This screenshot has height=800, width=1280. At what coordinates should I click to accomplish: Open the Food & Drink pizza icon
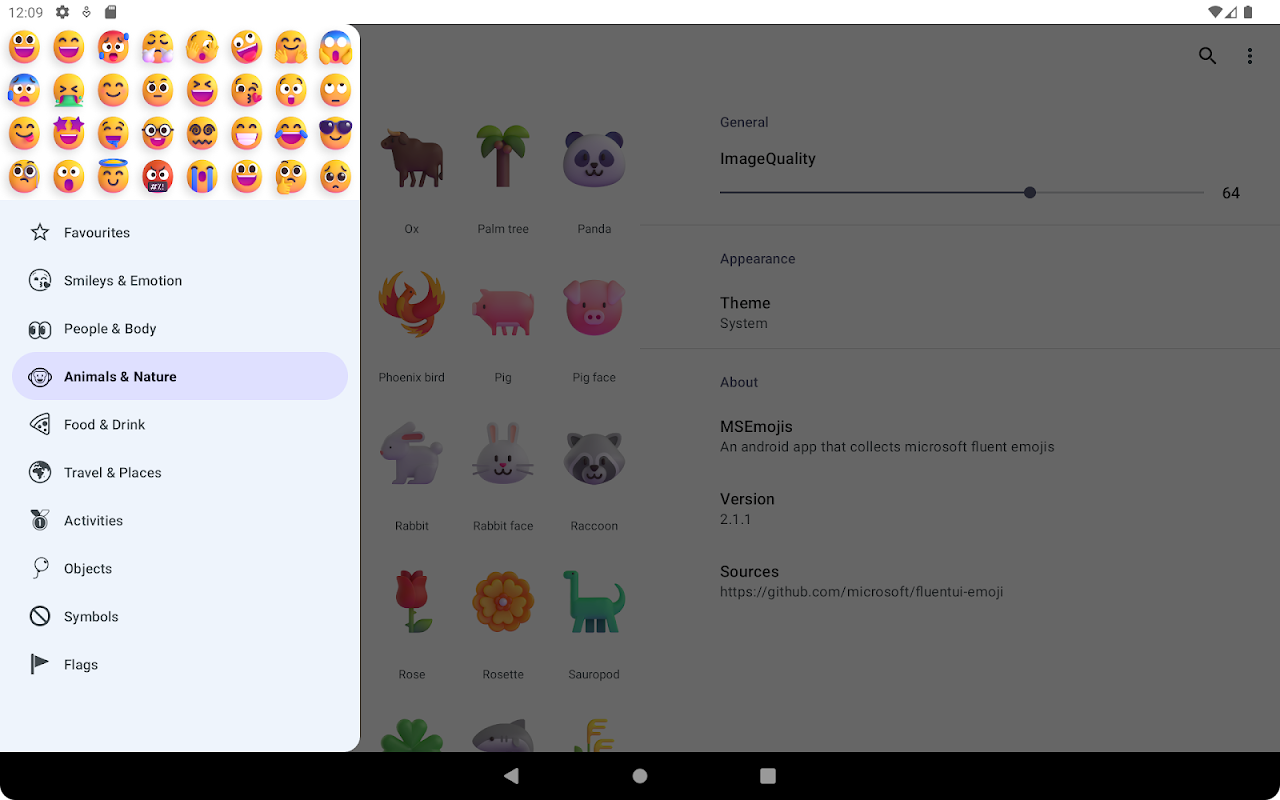[x=40, y=424]
